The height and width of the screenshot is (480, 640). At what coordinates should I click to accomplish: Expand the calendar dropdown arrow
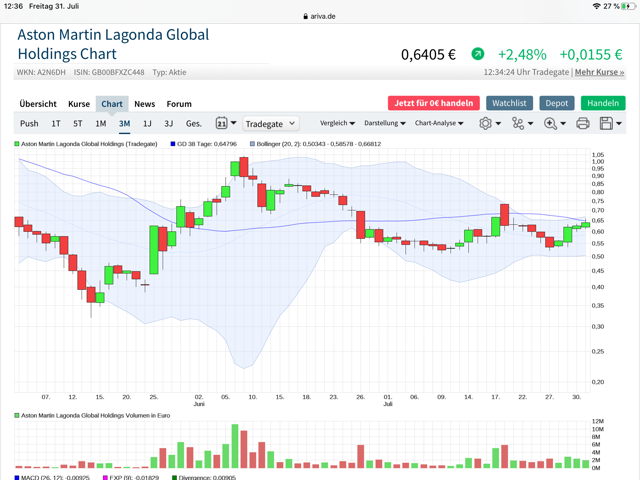233,123
